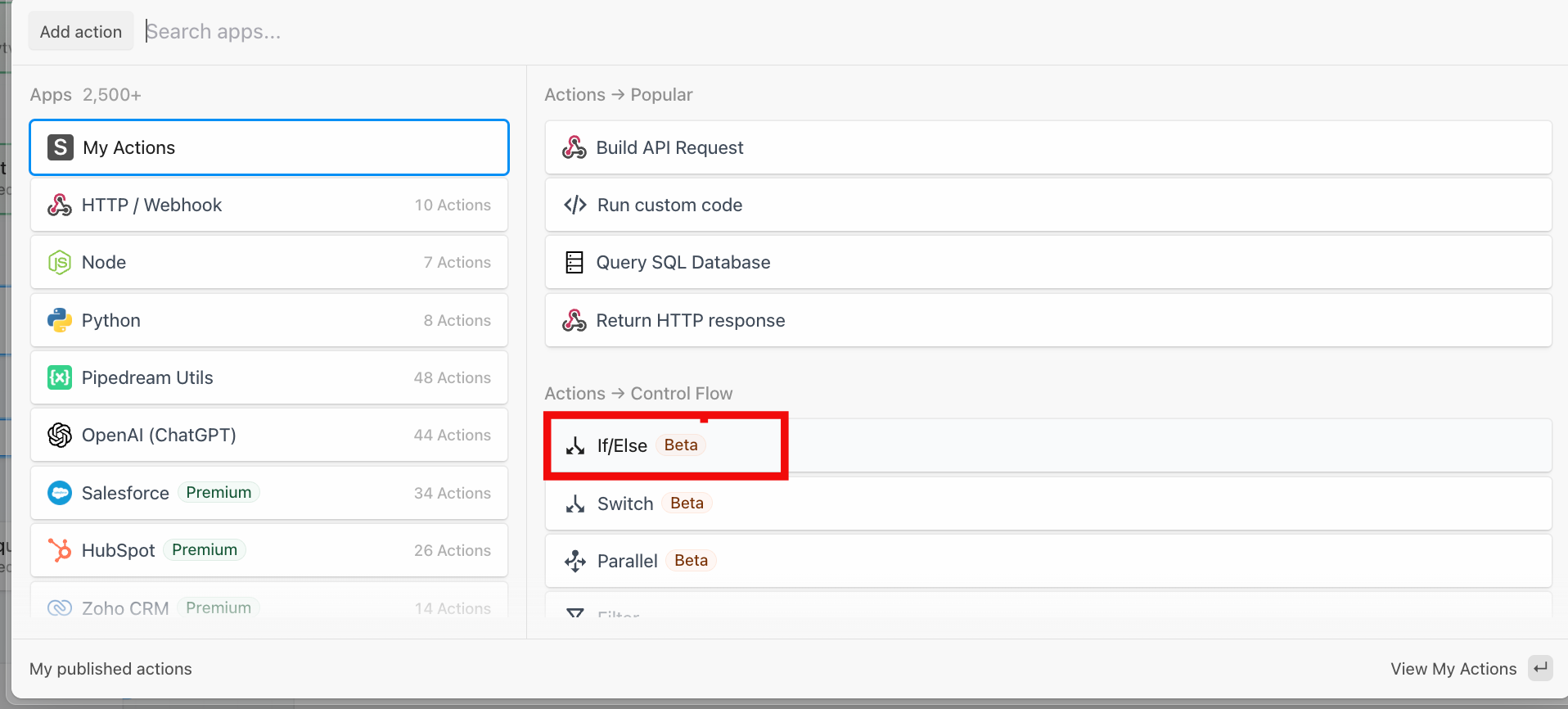This screenshot has height=709, width=1568.
Task: Click the If/Else branch icon
Action: point(575,445)
